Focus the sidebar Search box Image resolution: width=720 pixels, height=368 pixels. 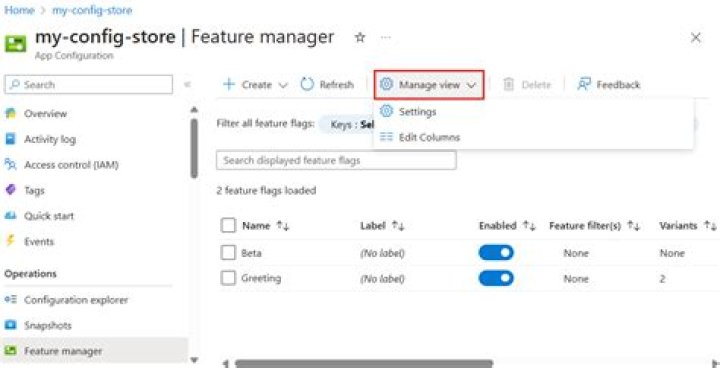pyautogui.click(x=89, y=85)
